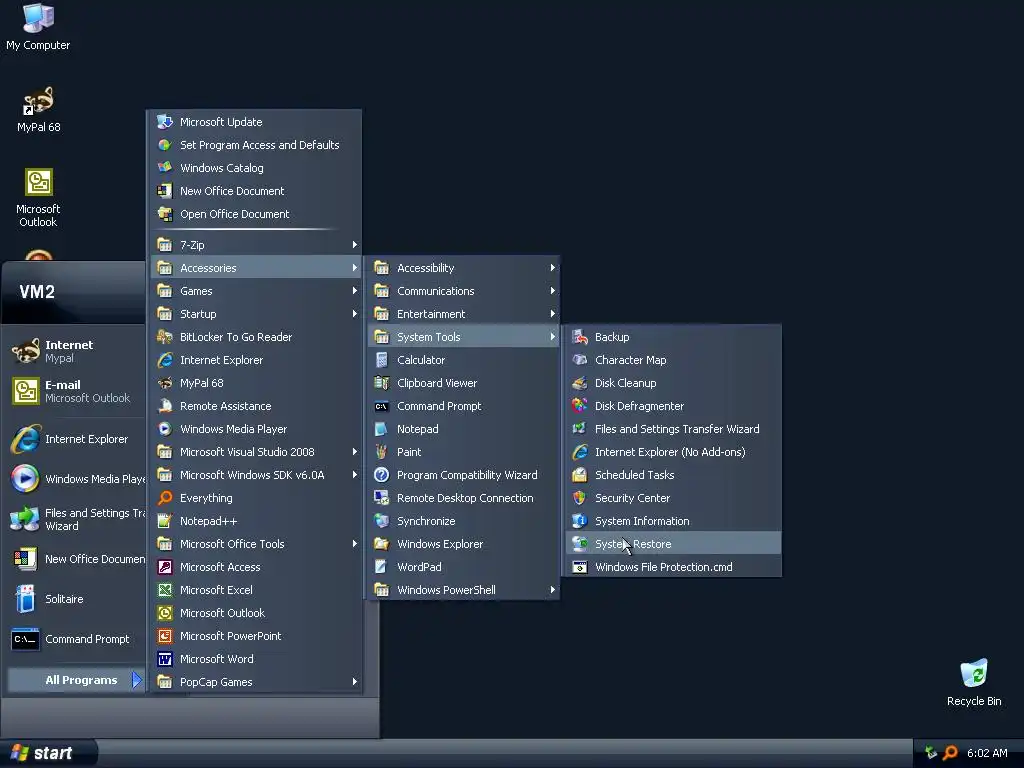Screen dimensions: 1024x768
Task: Click the Everything magnifier tray icon
Action: tap(950, 753)
